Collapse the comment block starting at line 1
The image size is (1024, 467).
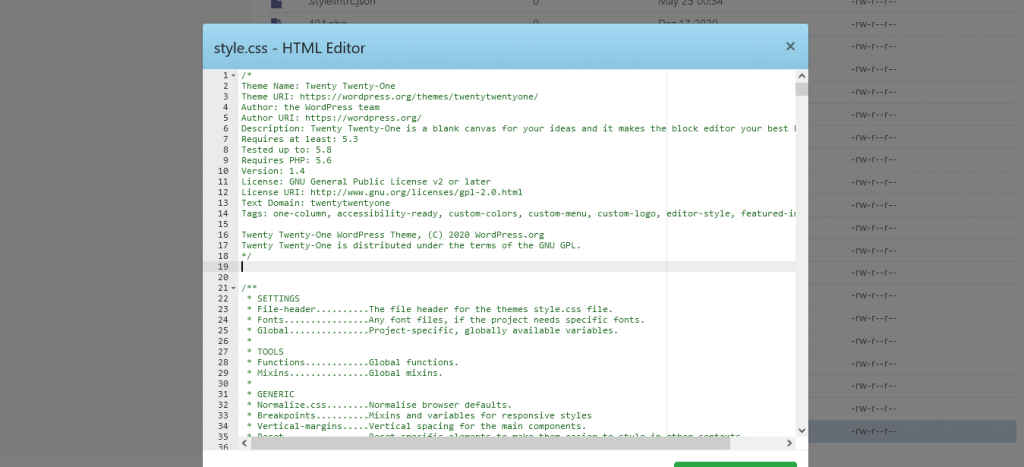click(234, 75)
